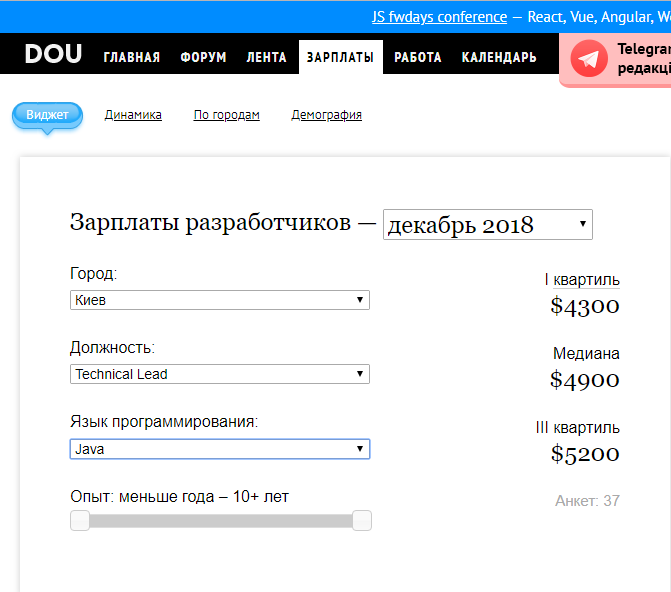Expand the декабрь 2018 period dropdown

click(488, 224)
